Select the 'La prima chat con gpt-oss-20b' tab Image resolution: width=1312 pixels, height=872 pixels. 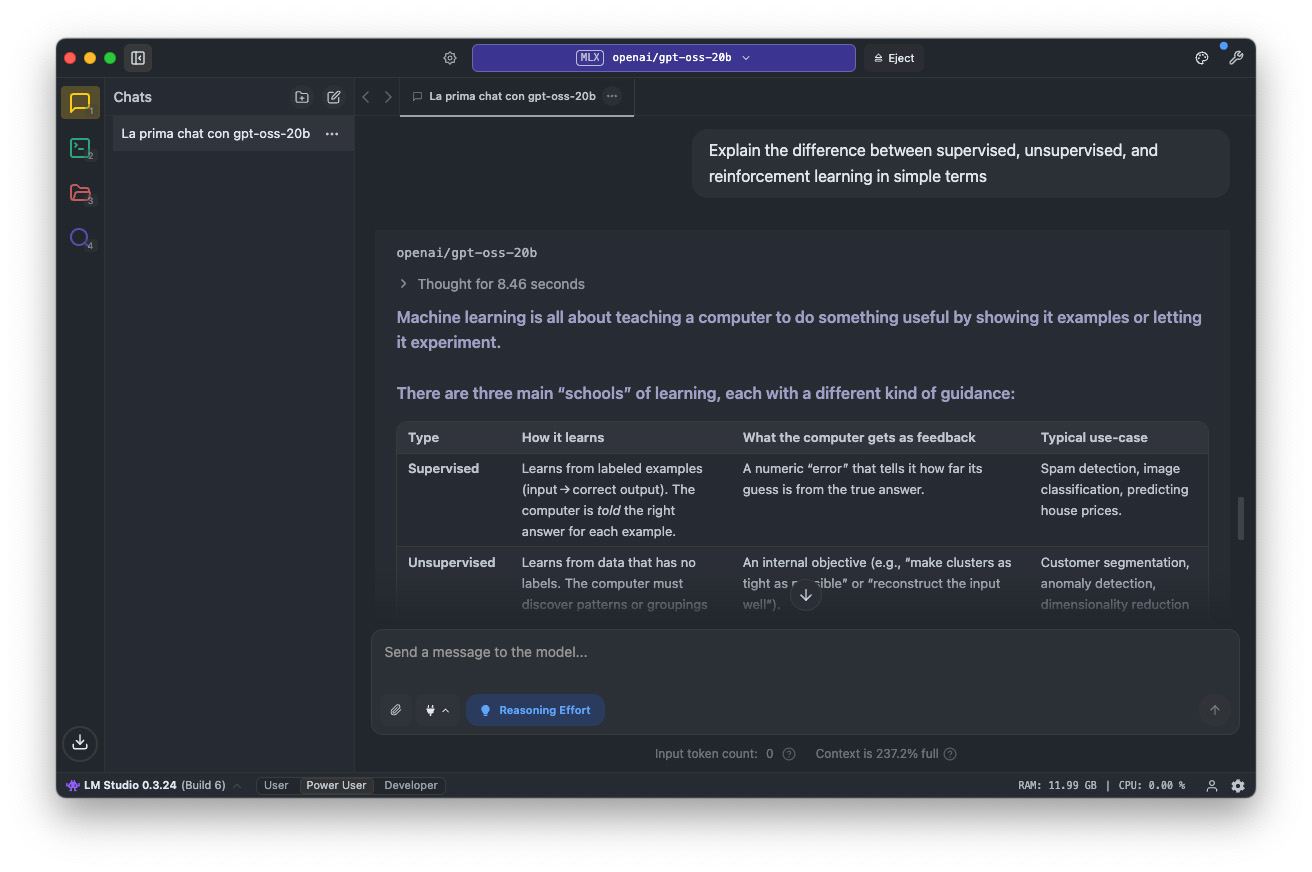point(511,97)
